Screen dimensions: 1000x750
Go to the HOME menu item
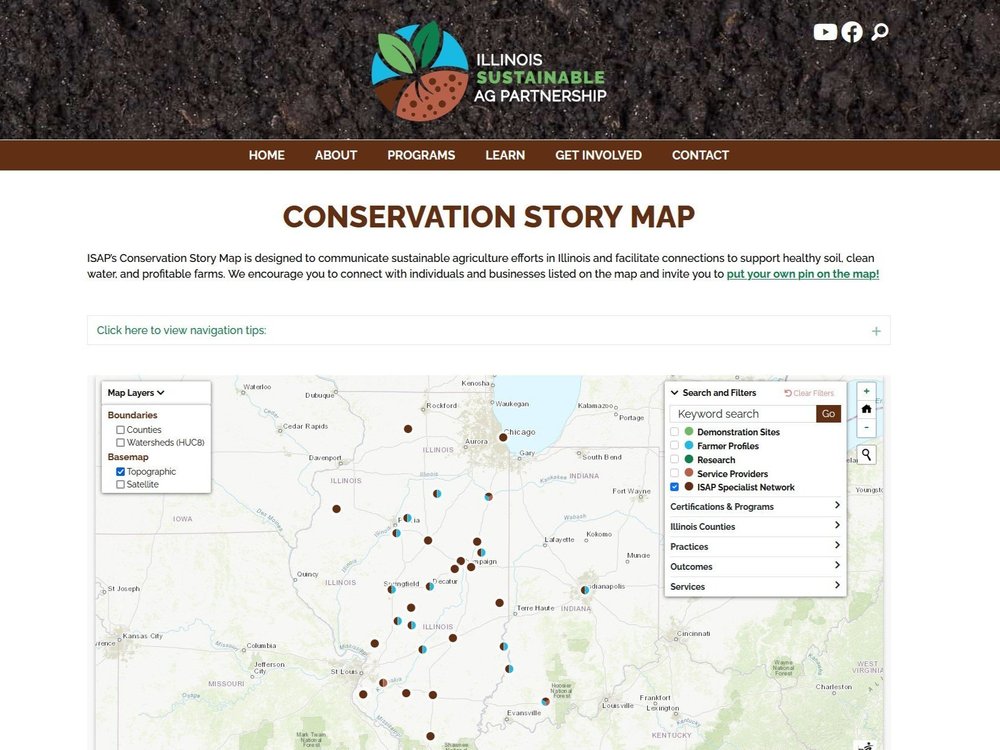click(x=267, y=155)
